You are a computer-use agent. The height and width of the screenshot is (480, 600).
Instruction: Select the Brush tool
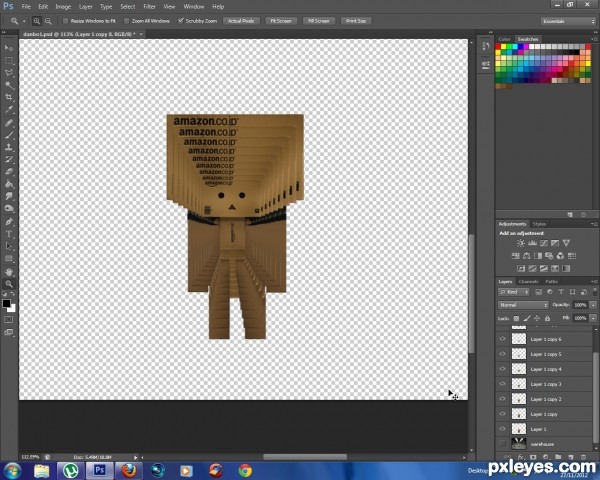(x=8, y=135)
